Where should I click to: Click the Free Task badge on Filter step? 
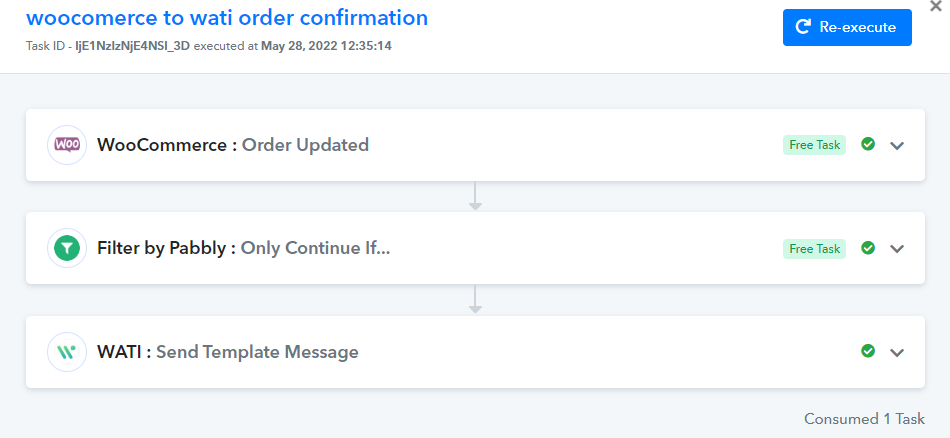click(814, 248)
